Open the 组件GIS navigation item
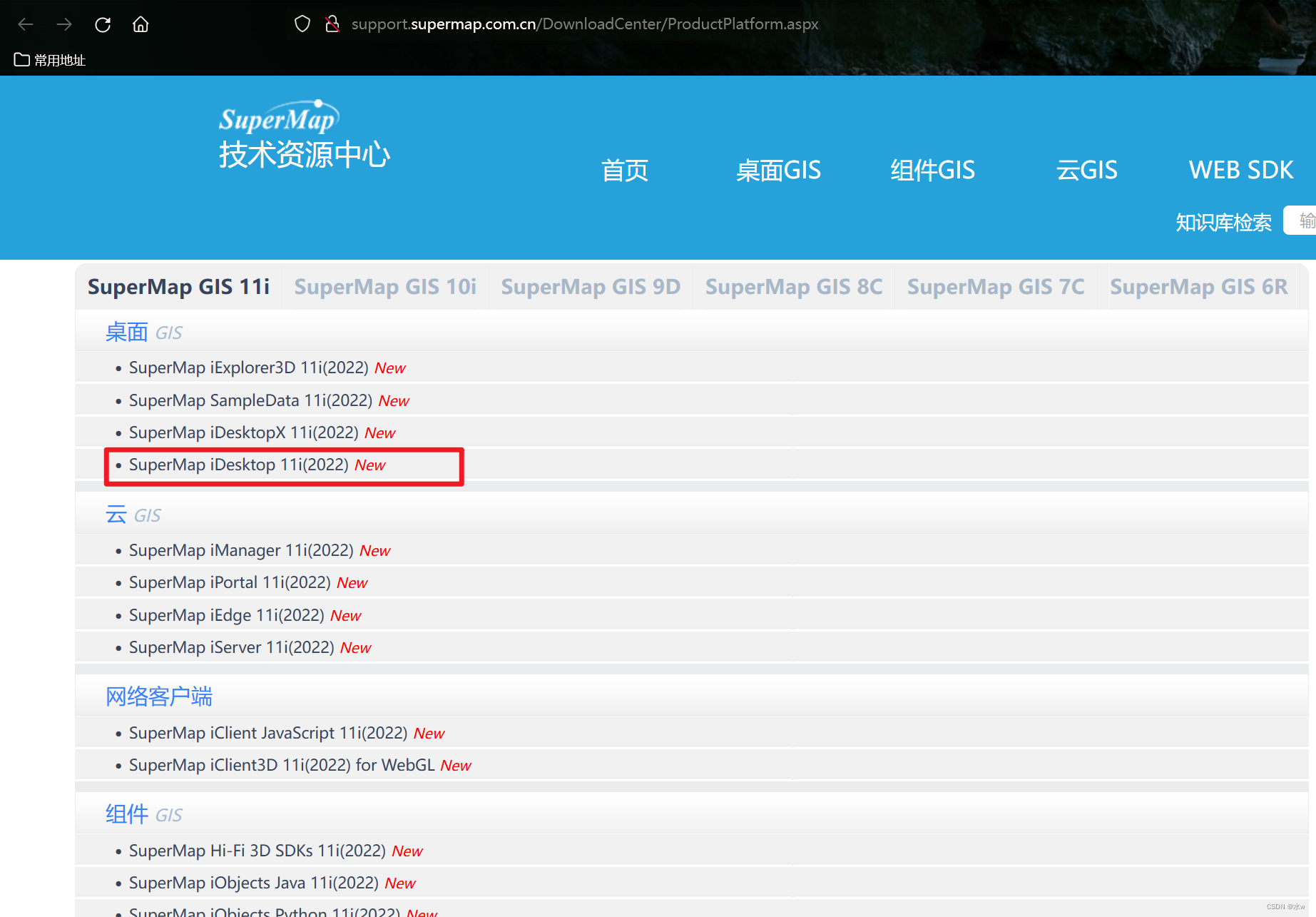The width and height of the screenshot is (1316, 917). (932, 171)
